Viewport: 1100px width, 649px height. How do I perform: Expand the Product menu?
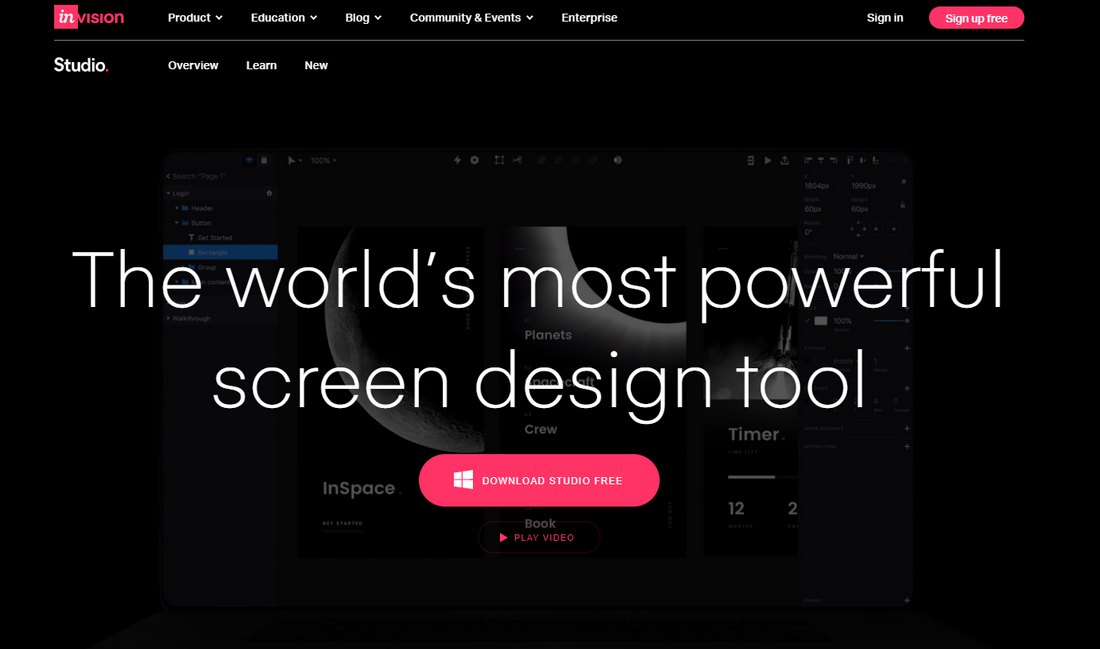[195, 18]
